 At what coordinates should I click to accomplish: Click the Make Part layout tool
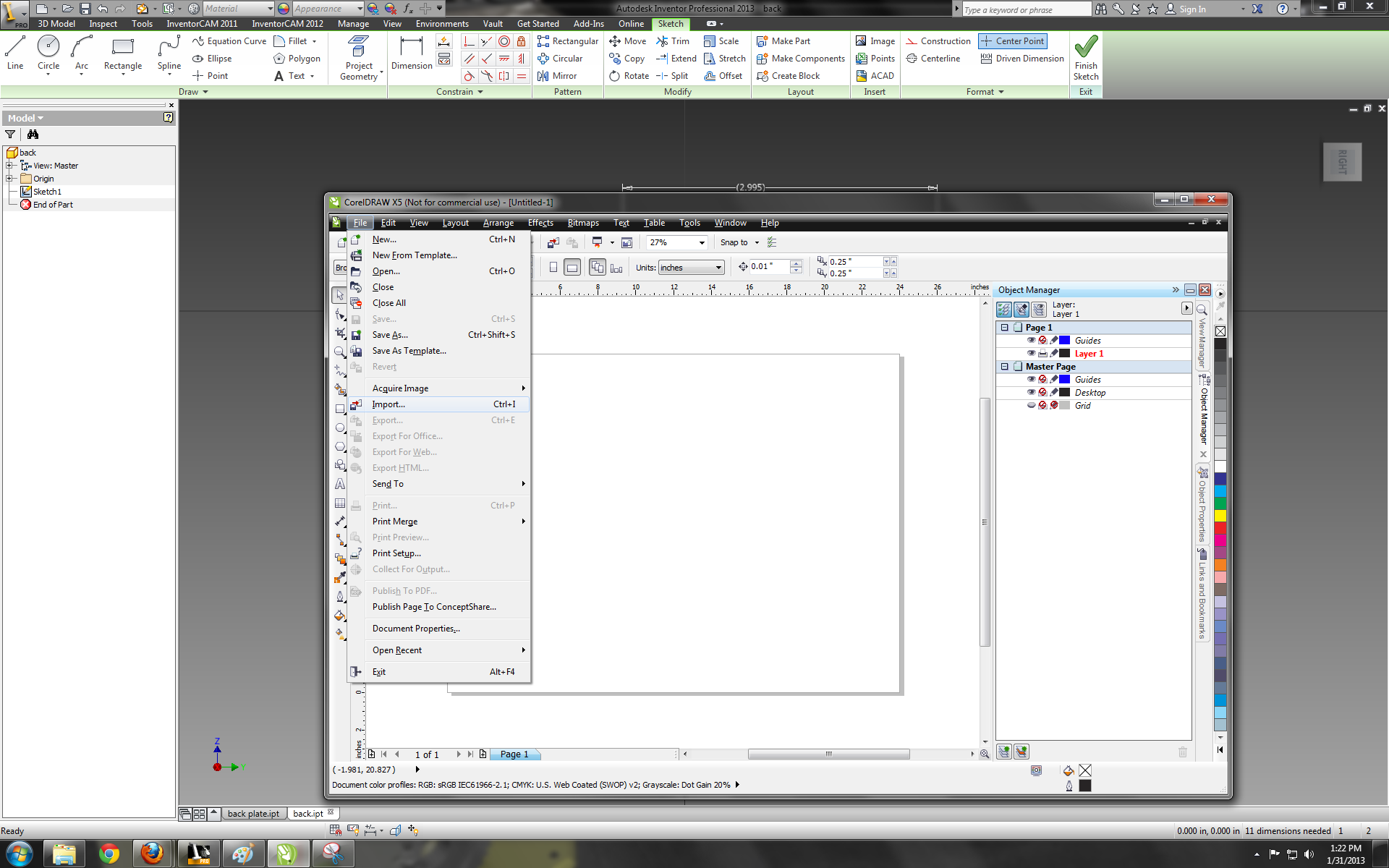coord(783,41)
